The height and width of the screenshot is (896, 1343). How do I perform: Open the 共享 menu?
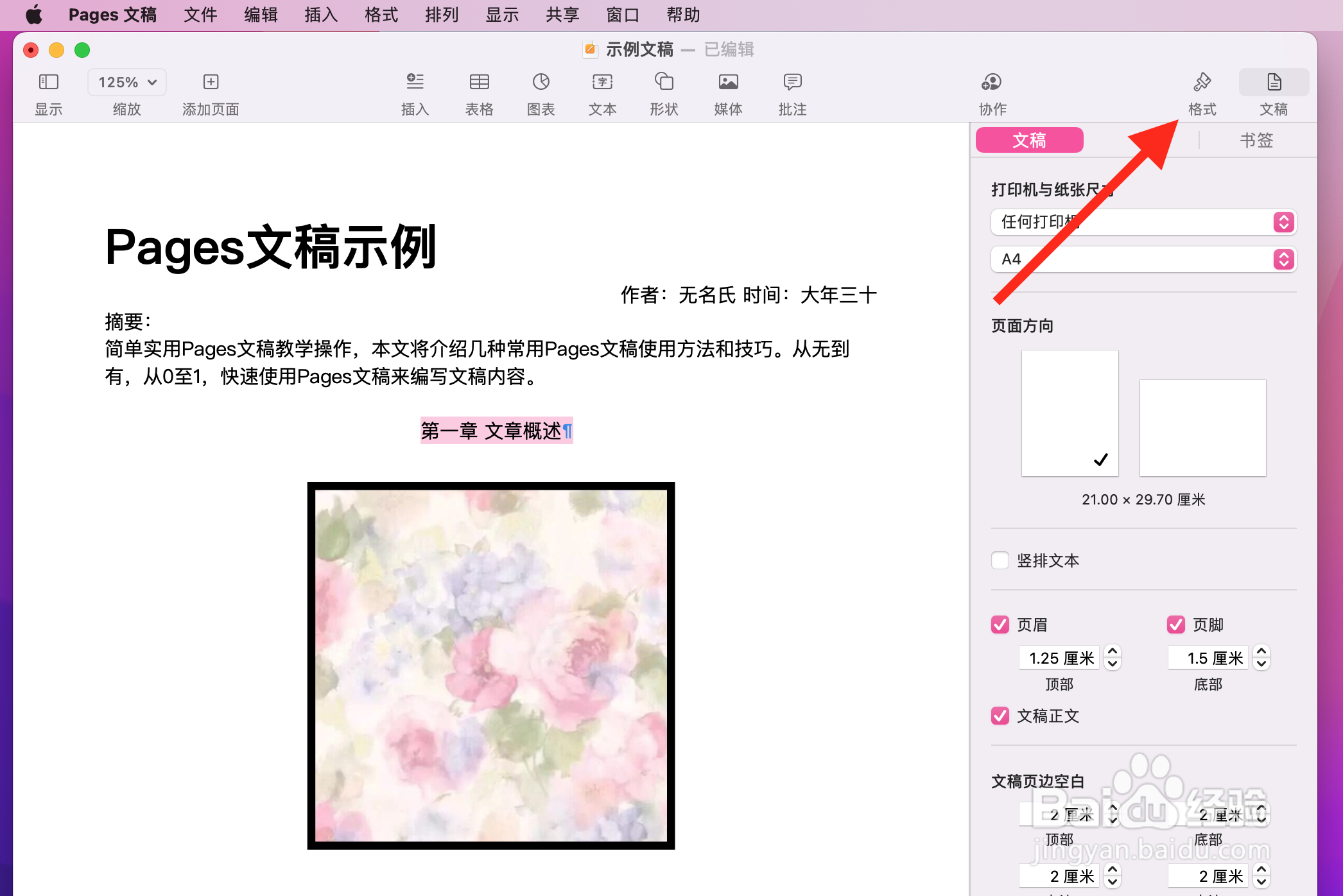(562, 14)
